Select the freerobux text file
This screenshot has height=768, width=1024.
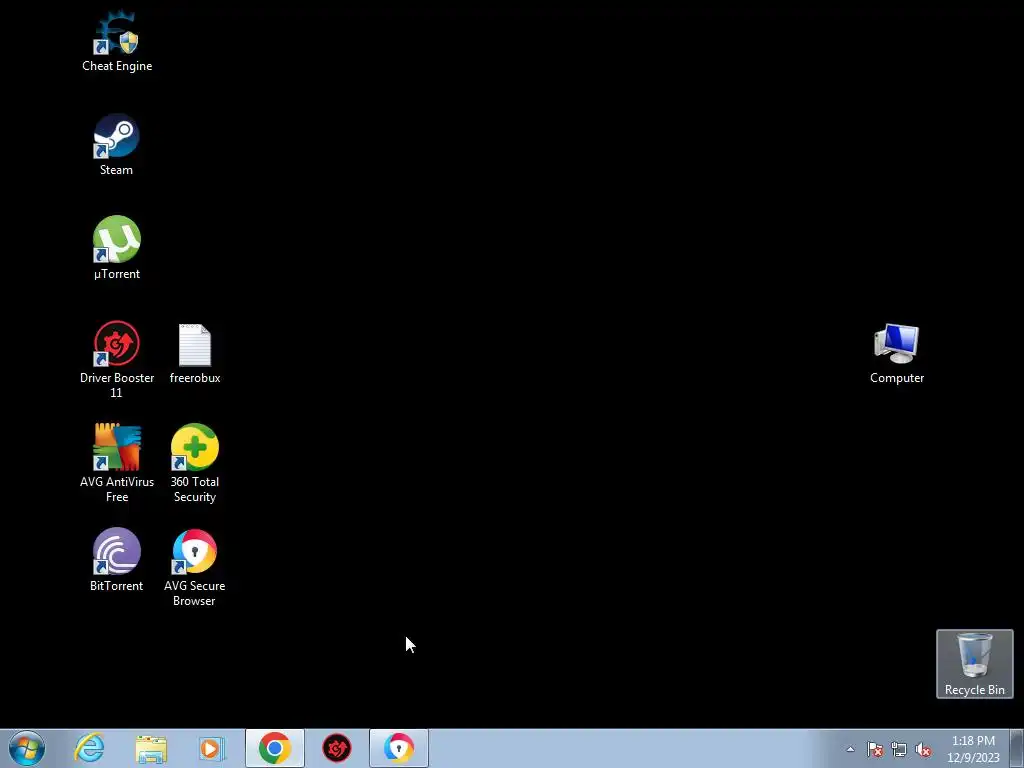click(195, 353)
